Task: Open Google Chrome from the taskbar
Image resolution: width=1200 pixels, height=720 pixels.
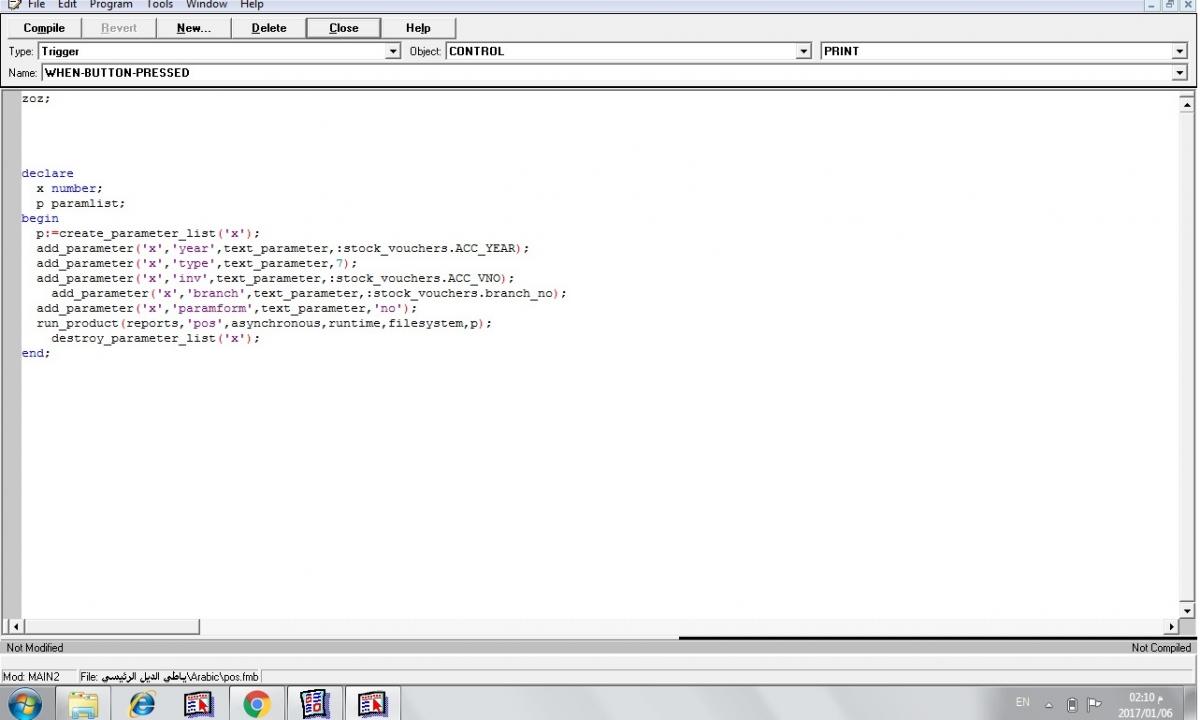Action: pos(256,704)
